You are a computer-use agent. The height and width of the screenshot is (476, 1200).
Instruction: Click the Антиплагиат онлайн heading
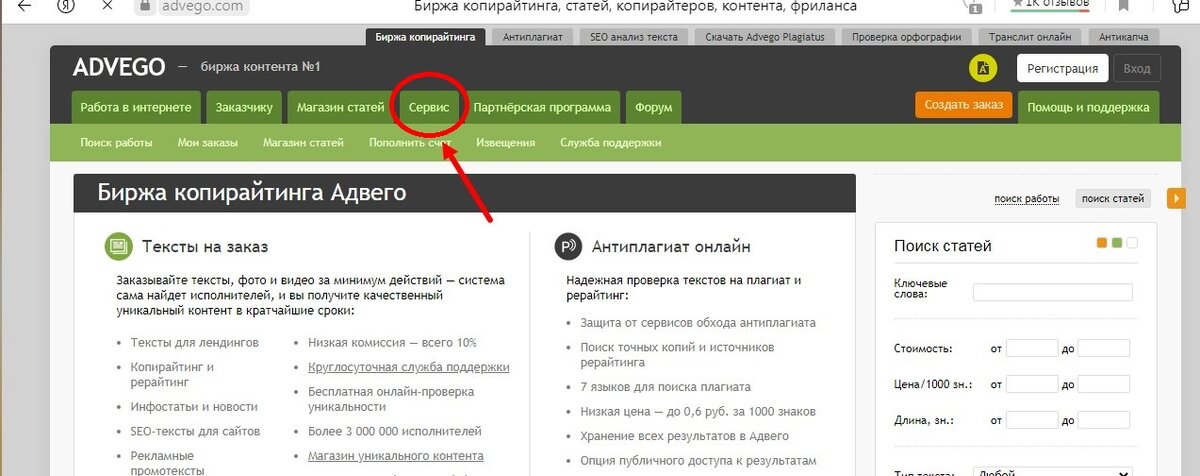671,246
